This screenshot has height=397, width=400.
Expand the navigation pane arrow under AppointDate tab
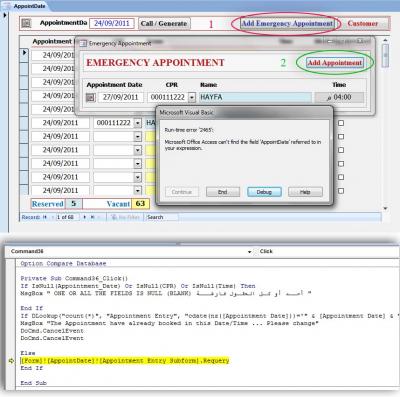tap(5, 15)
